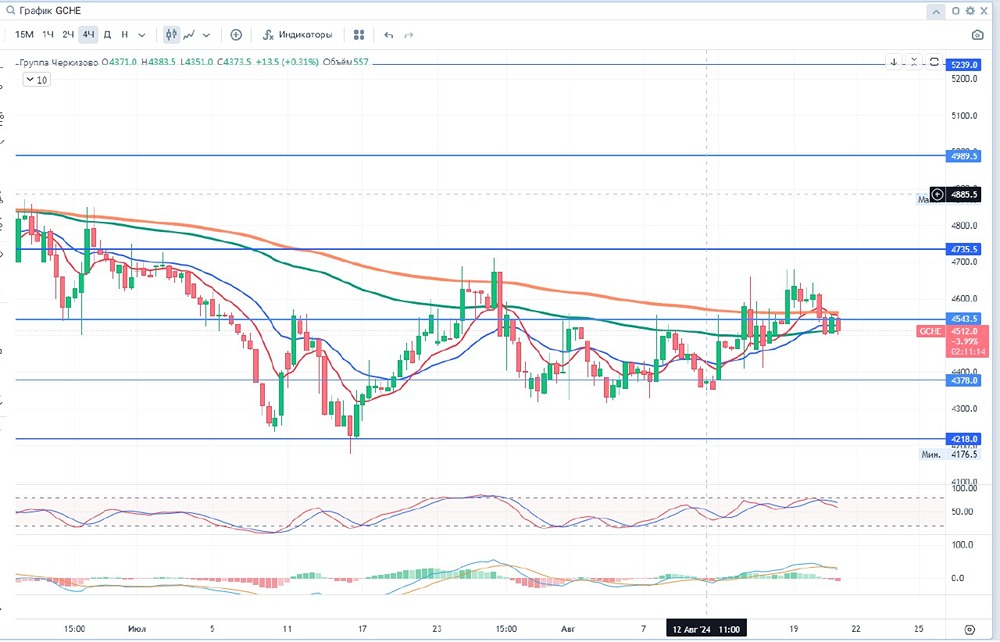The image size is (1000, 642).
Task: Activate the daily Д timeframe
Action: tap(108, 35)
